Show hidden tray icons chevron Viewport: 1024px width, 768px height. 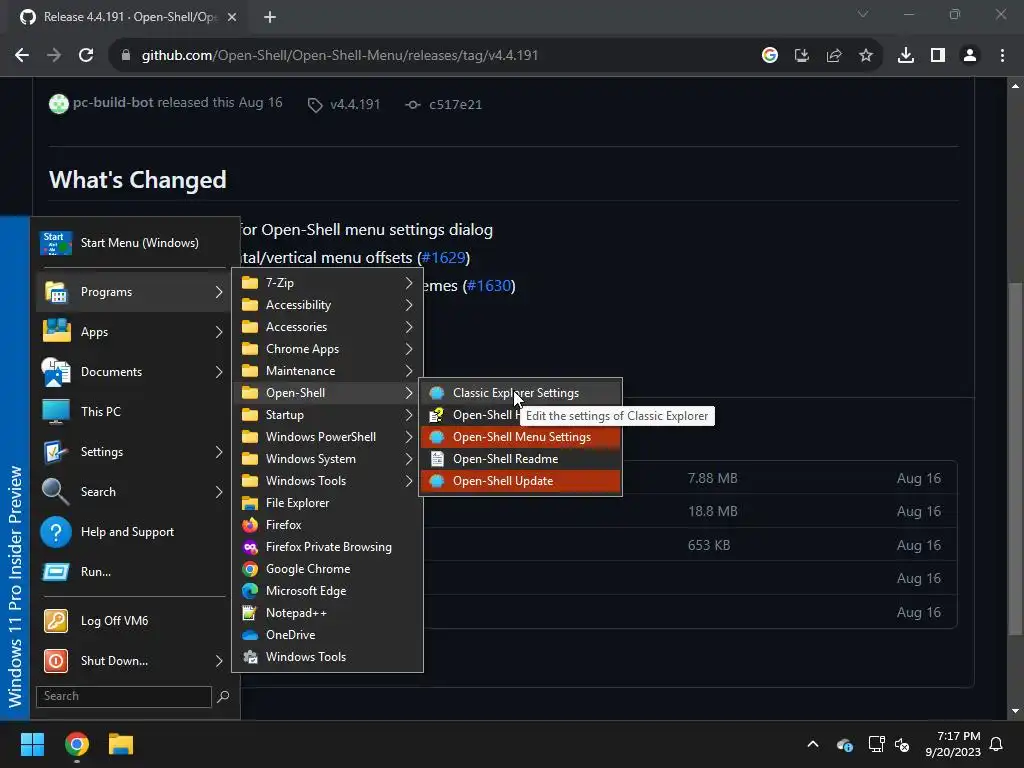813,744
